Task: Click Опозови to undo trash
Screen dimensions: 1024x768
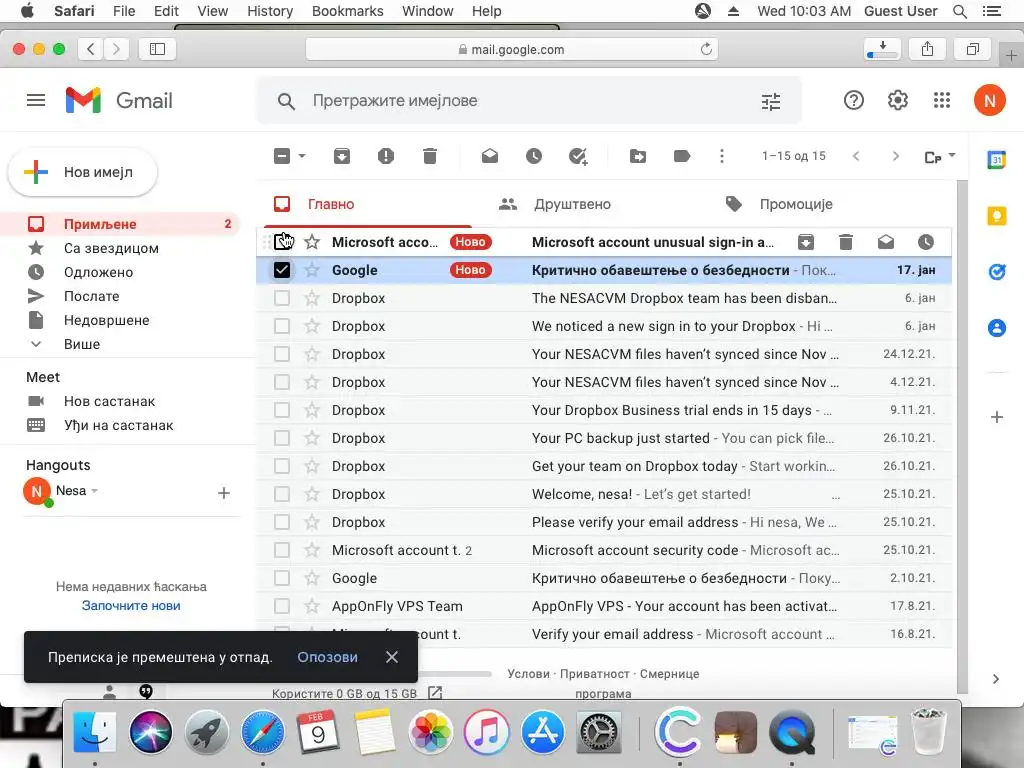Action: click(327, 657)
